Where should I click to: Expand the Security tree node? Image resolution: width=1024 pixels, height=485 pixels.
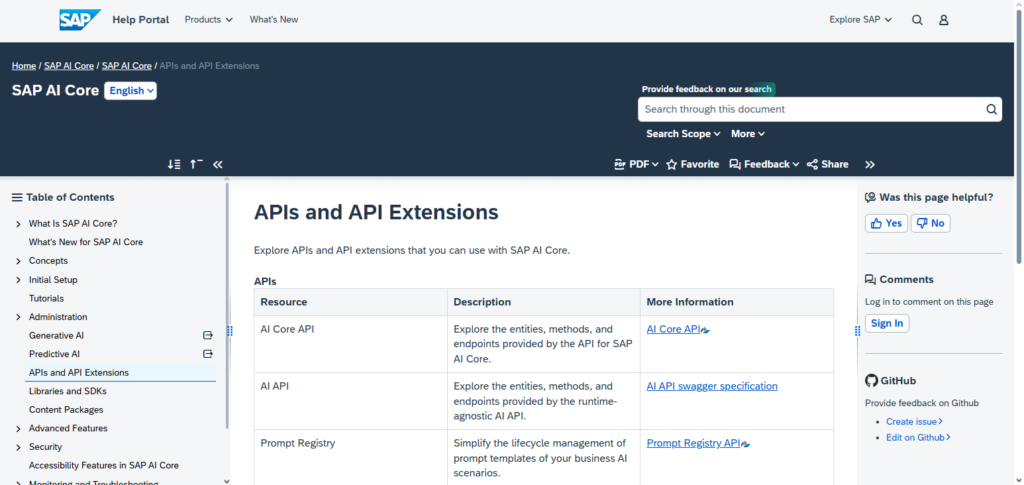pos(18,447)
